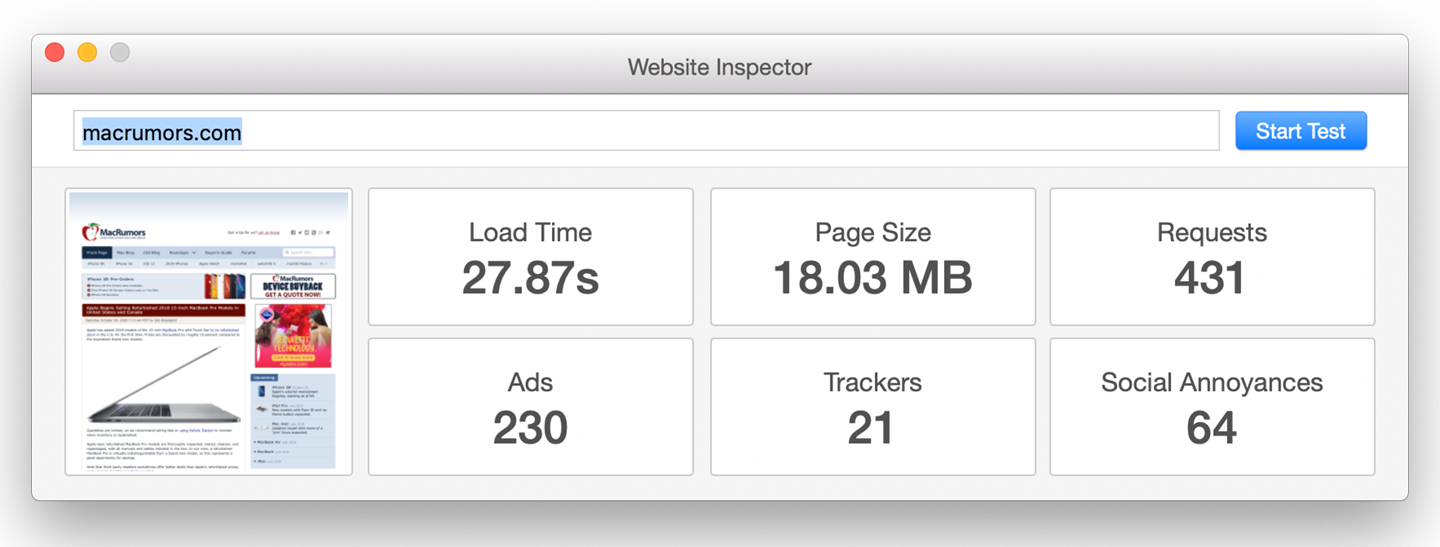The image size is (1440, 547).
Task: Select the Load Time 27.87s card
Action: [x=530, y=257]
